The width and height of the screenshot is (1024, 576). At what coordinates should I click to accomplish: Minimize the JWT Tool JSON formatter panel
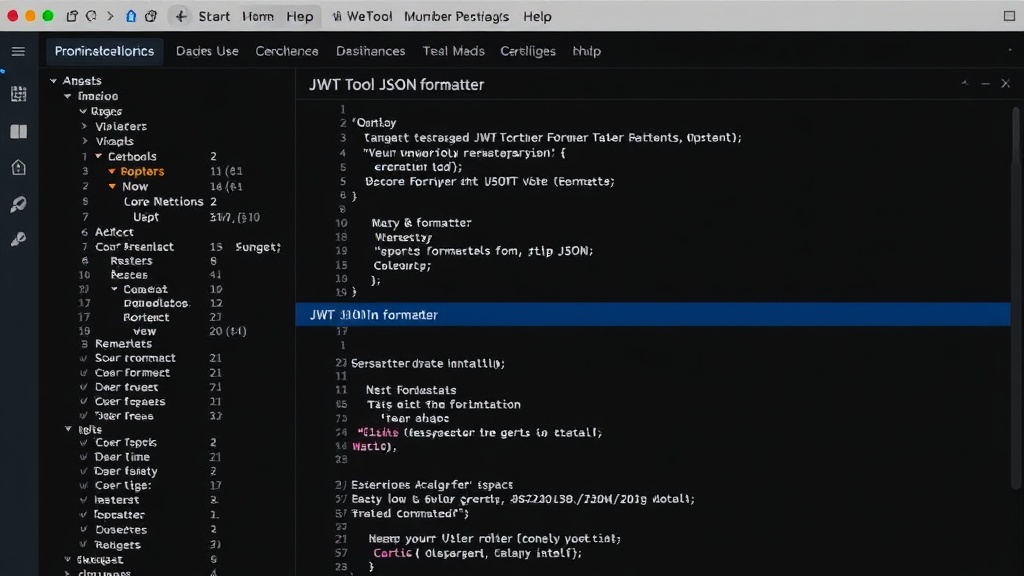(x=985, y=84)
